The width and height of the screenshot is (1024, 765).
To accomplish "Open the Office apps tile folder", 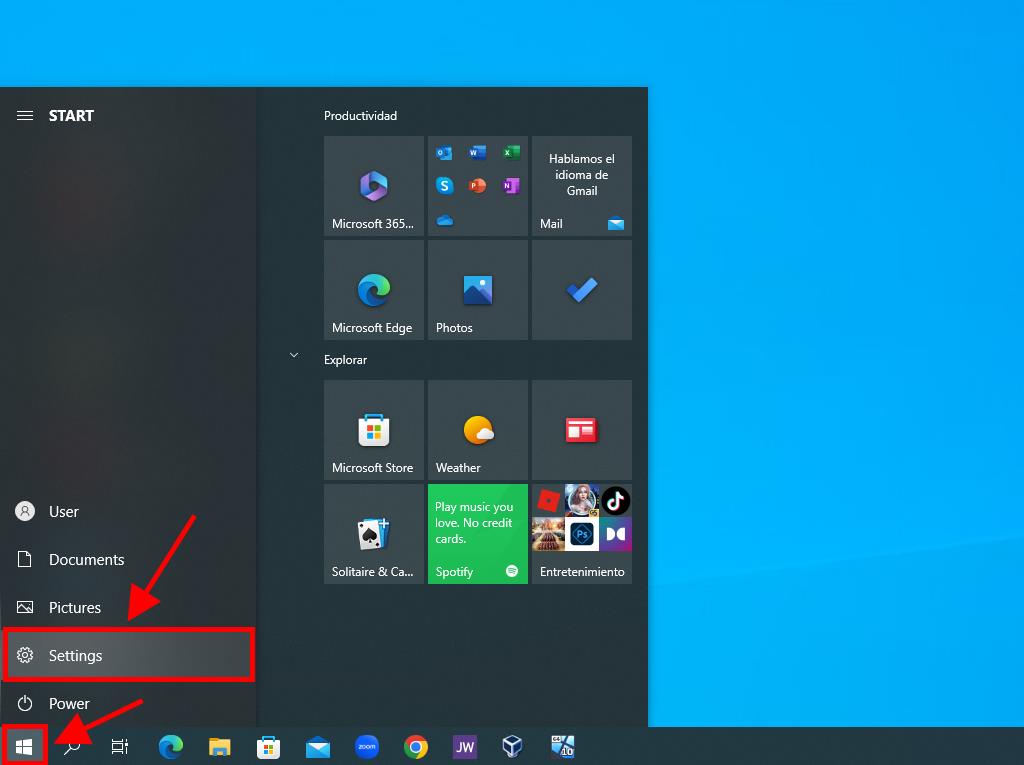I will 477,186.
